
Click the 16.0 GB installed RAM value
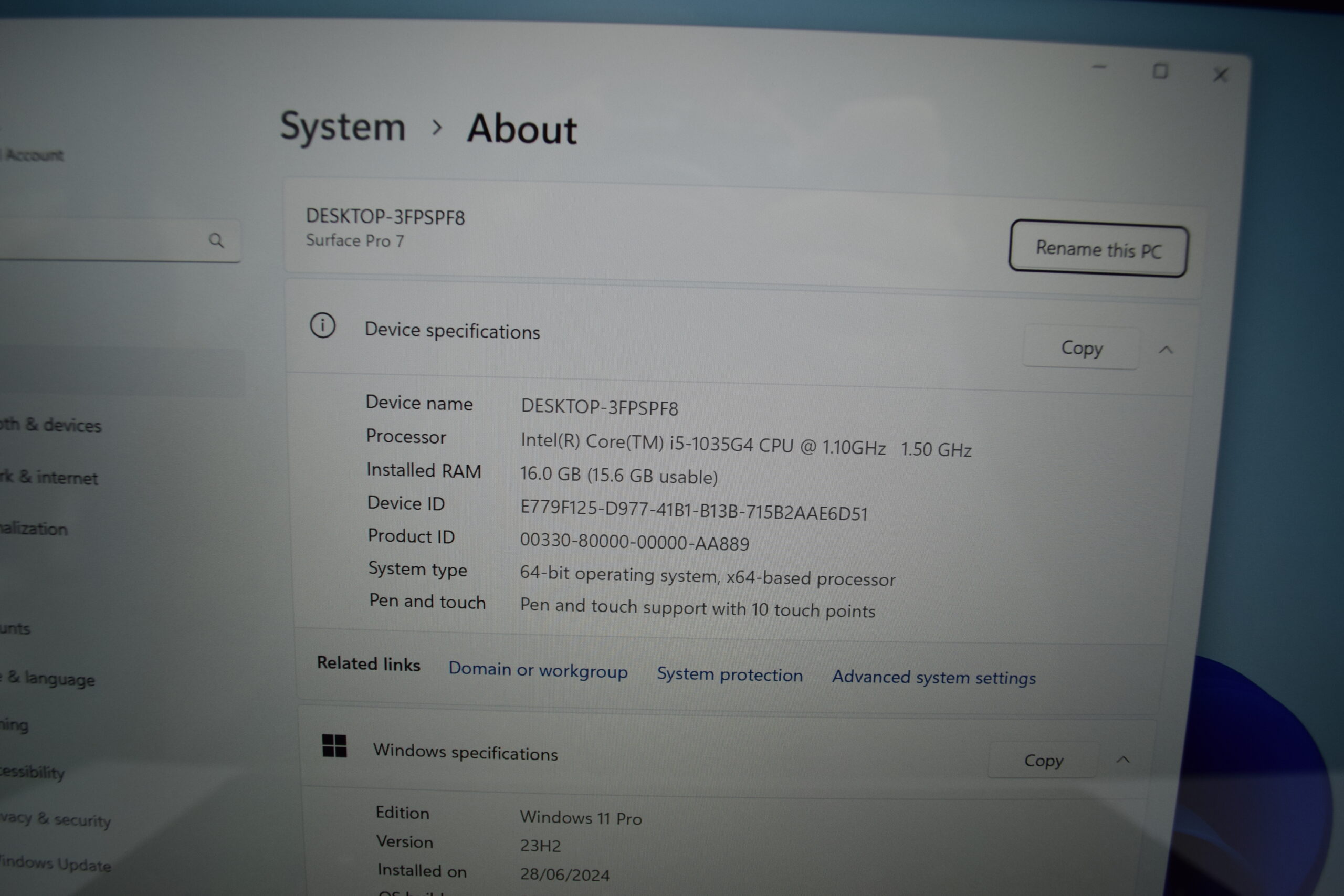tap(619, 475)
